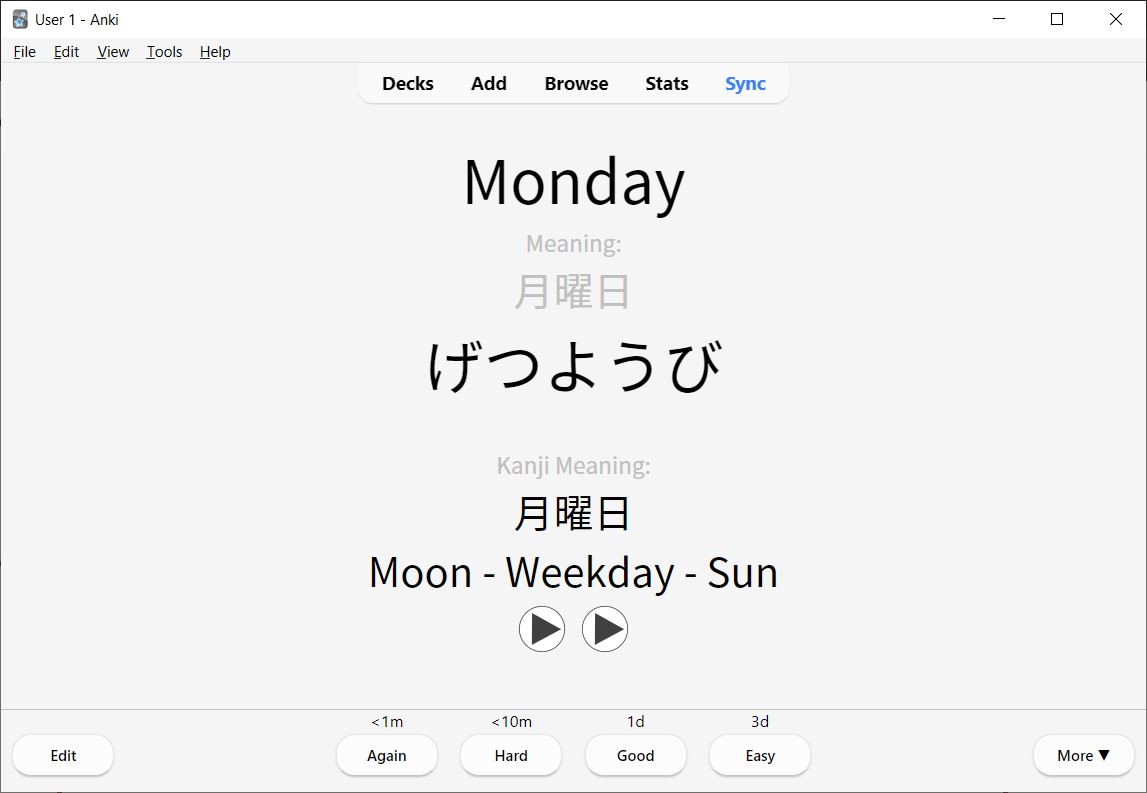Open the Help menu

214,51
